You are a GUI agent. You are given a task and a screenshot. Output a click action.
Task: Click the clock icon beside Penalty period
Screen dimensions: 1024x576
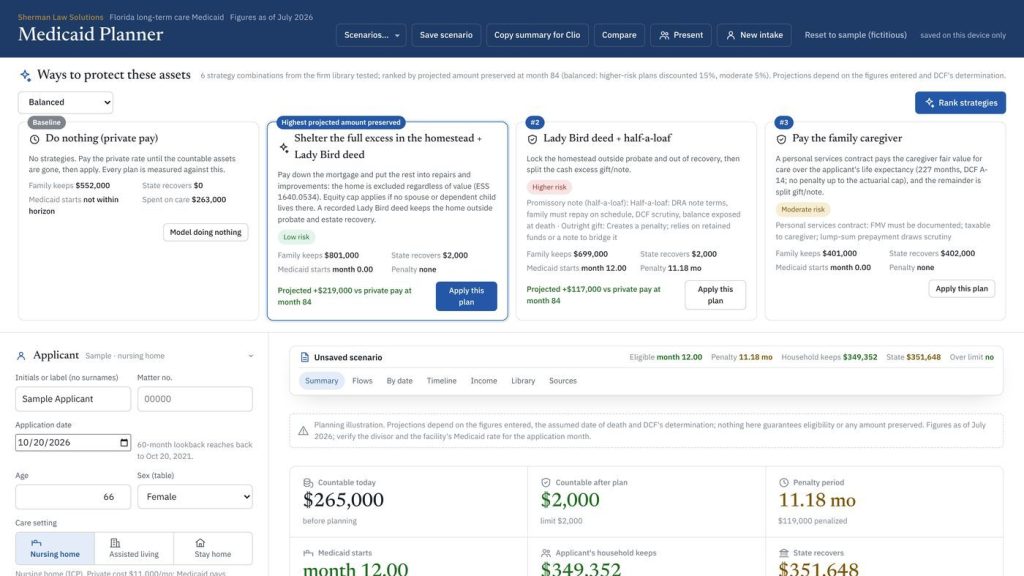point(784,483)
